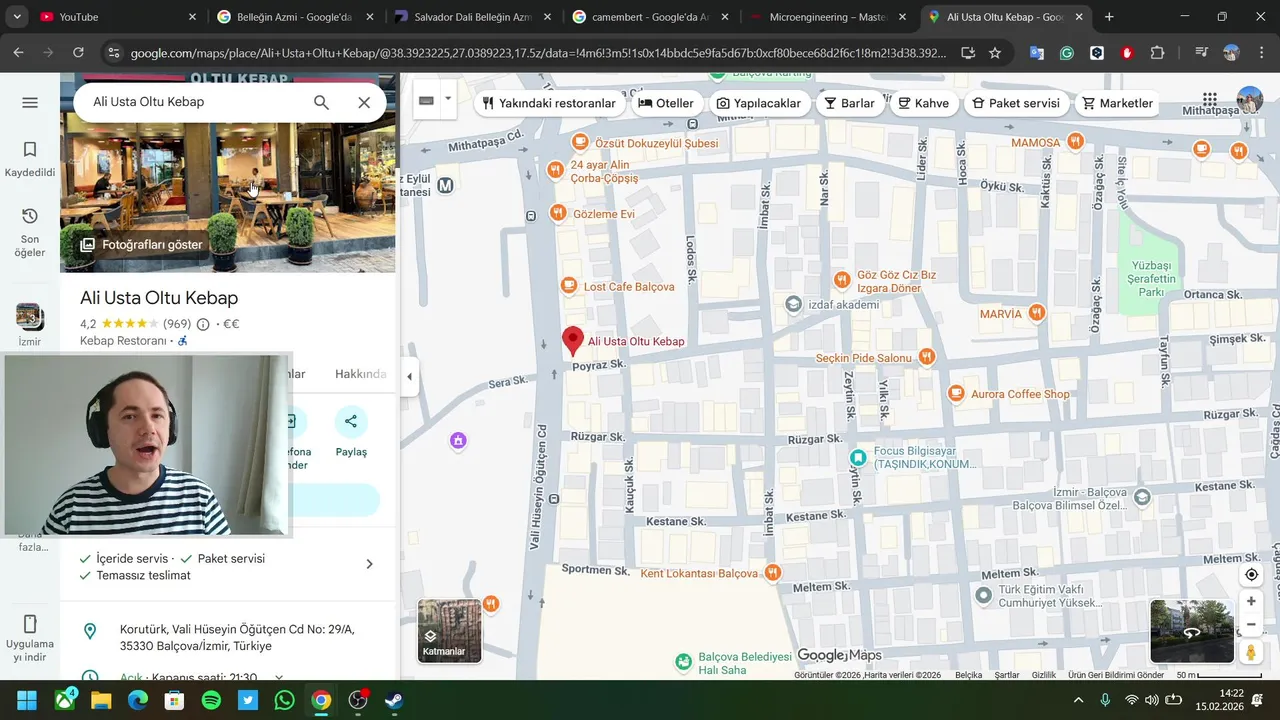Open Google account avatar
The width and height of the screenshot is (1280, 720).
pos(1250,100)
